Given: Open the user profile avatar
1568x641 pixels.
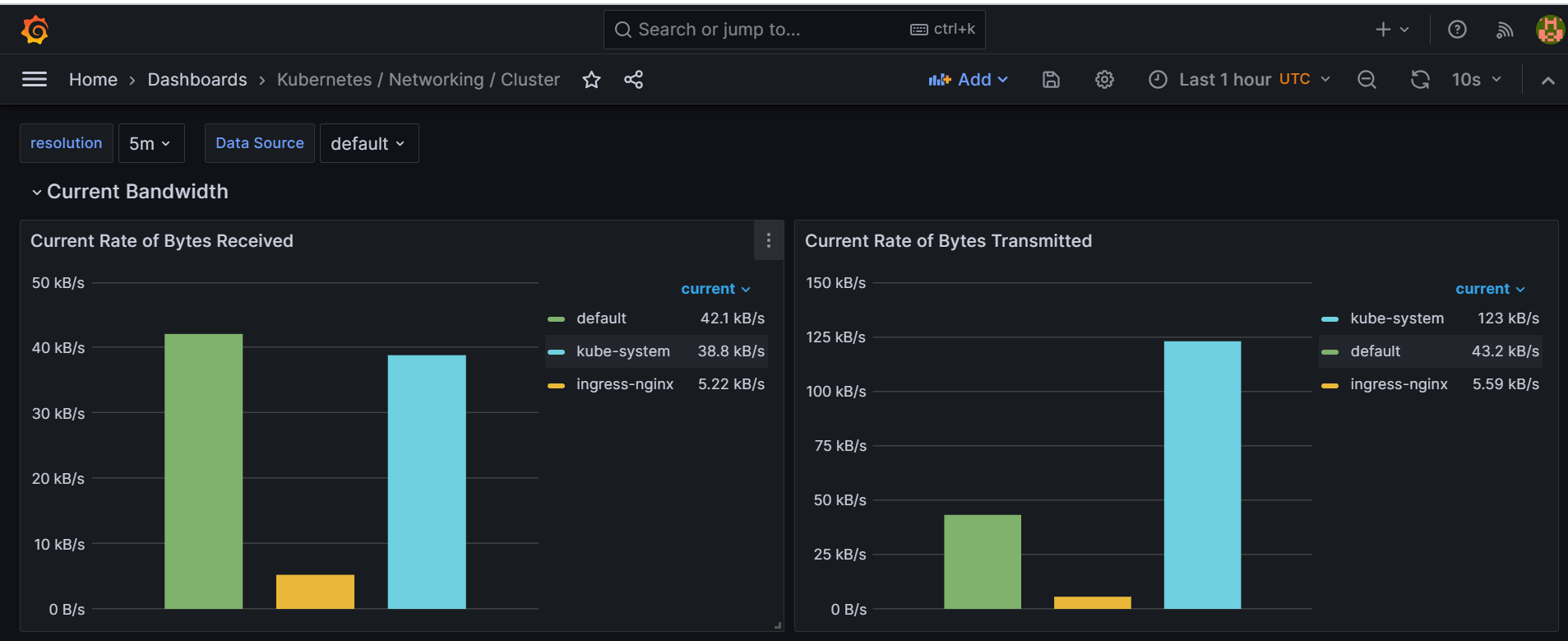Looking at the screenshot, I should [1550, 30].
